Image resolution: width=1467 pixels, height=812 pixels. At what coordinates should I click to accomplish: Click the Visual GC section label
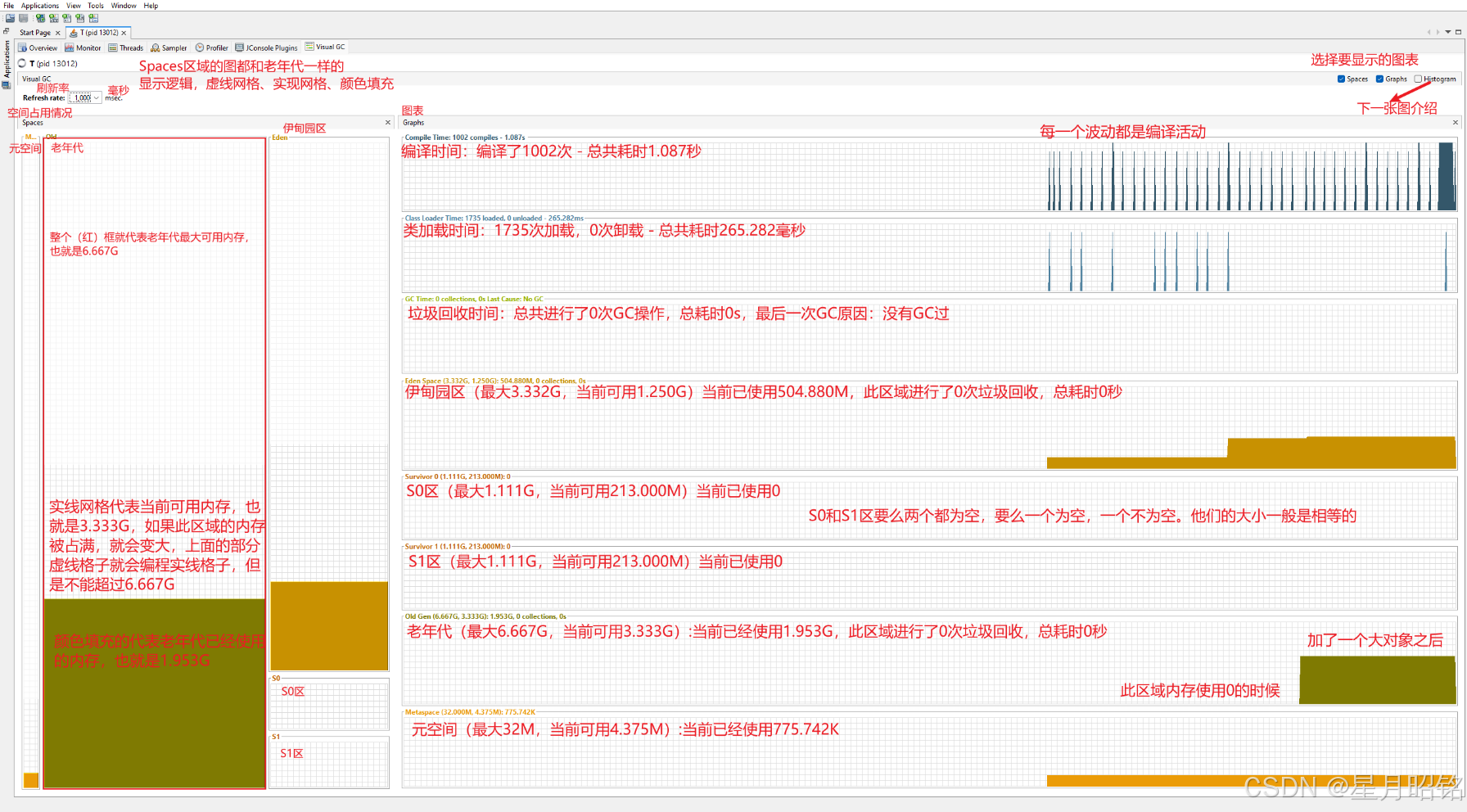point(37,79)
